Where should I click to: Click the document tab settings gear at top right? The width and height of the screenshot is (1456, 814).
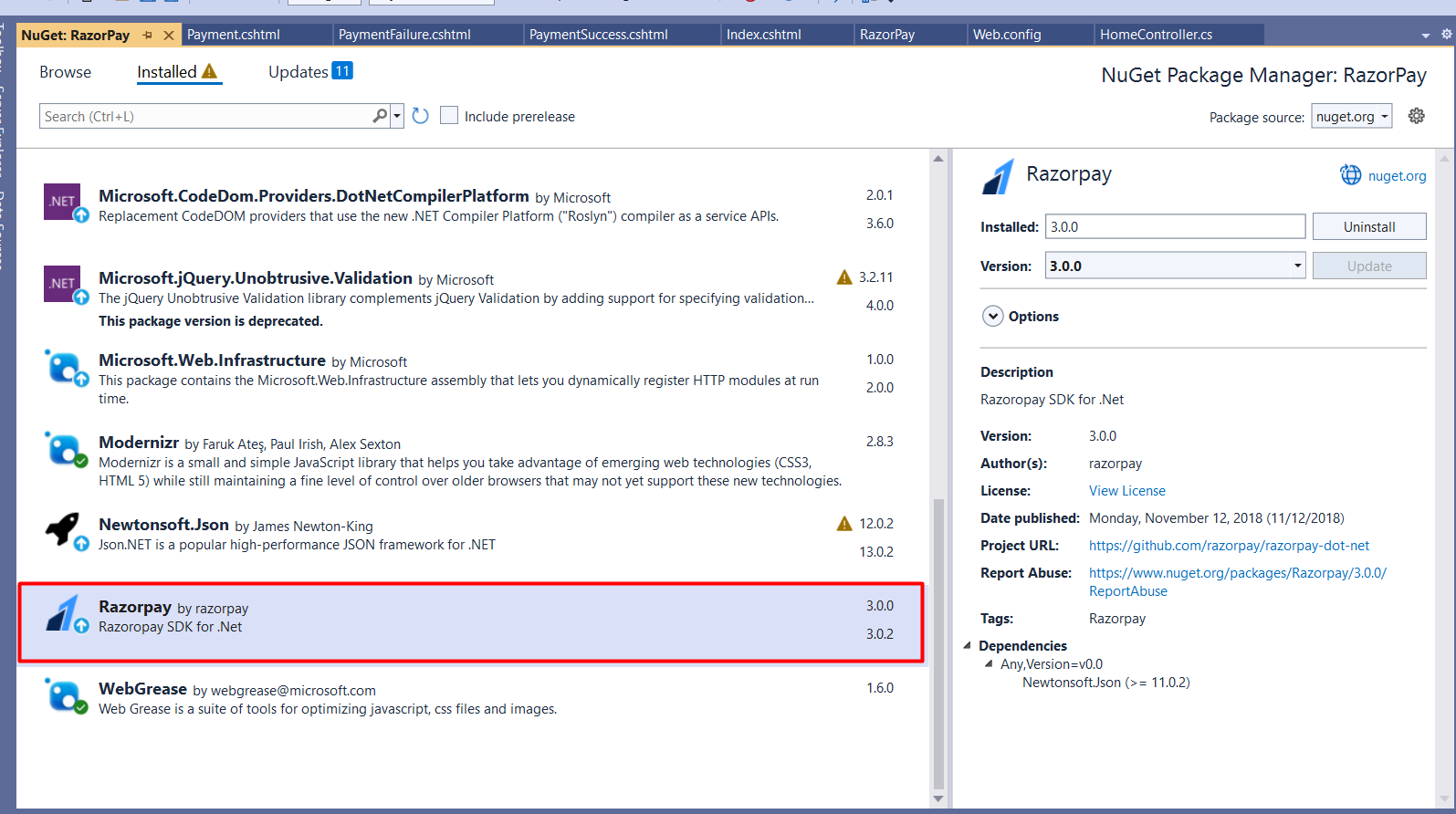tap(1447, 34)
